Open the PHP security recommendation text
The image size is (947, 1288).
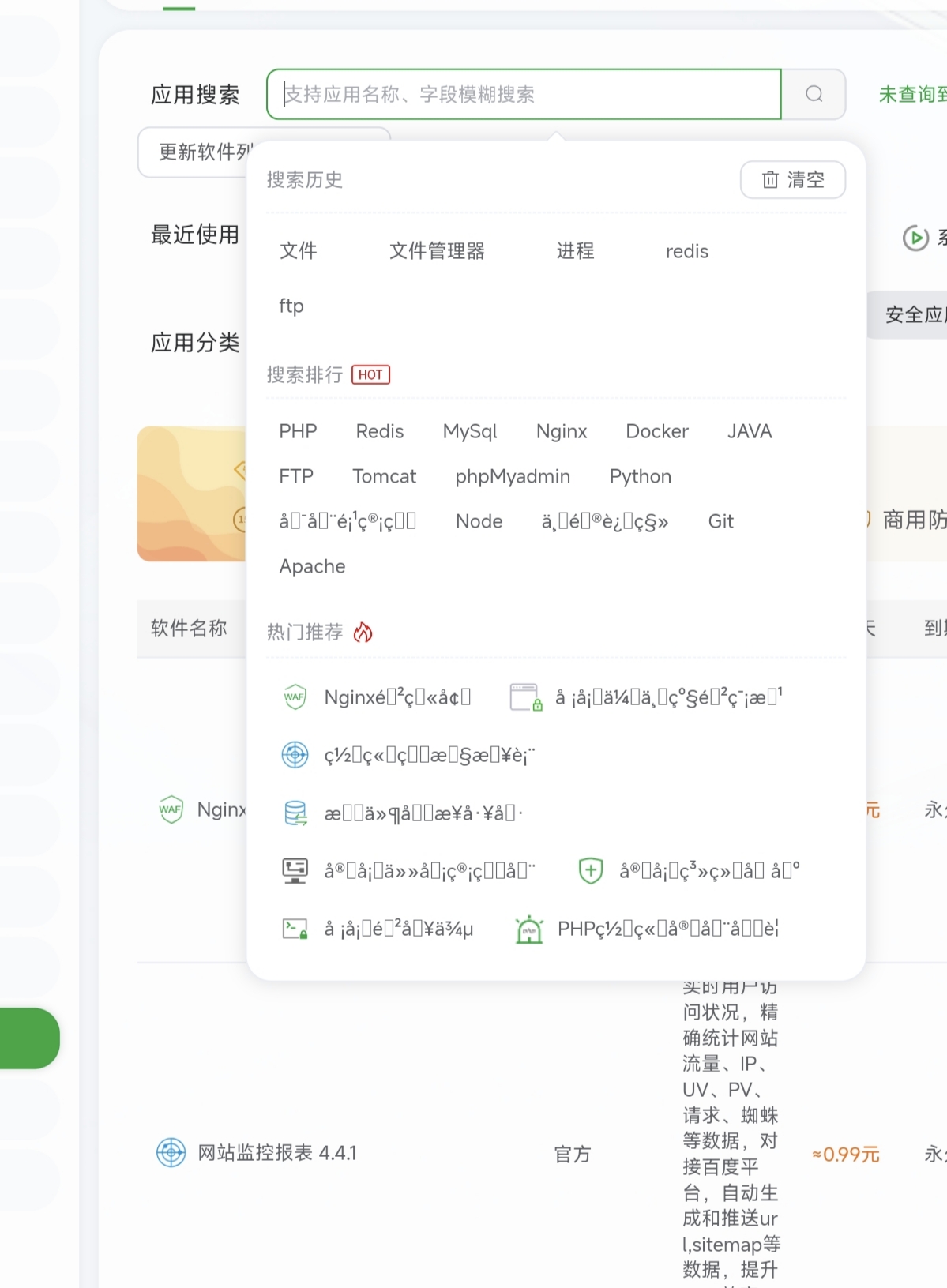668,929
